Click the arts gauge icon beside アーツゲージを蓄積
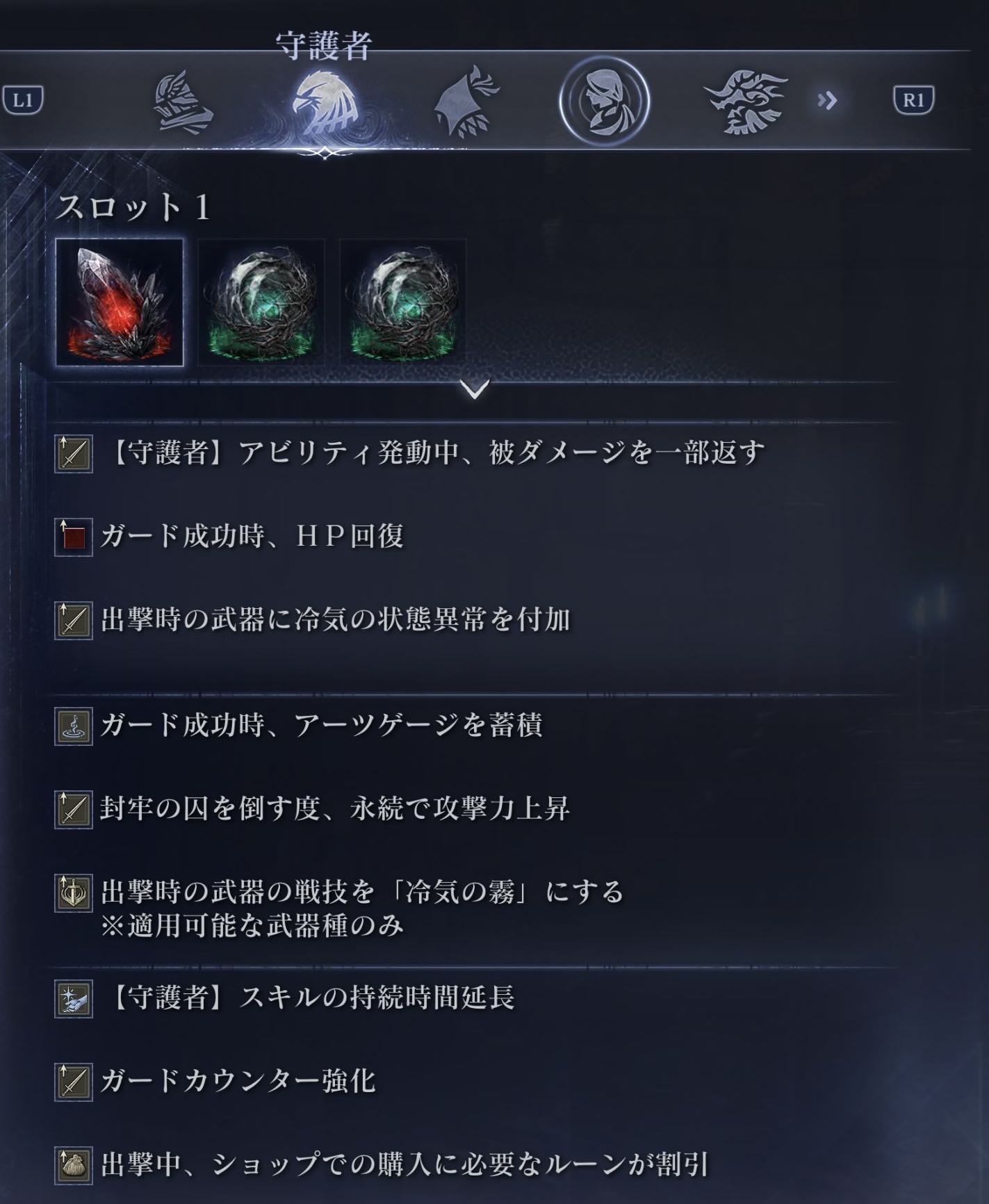Screen dimensions: 989x1204 (x=74, y=726)
